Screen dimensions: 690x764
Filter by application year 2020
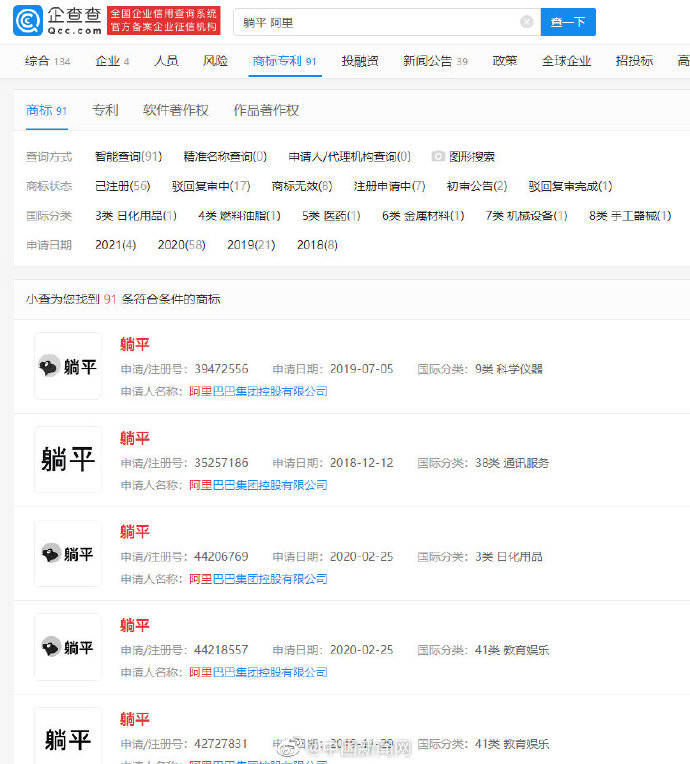[181, 244]
